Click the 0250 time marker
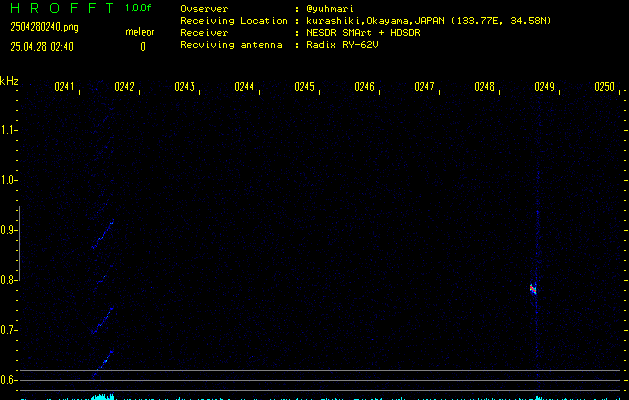The image size is (629, 400). 605,87
